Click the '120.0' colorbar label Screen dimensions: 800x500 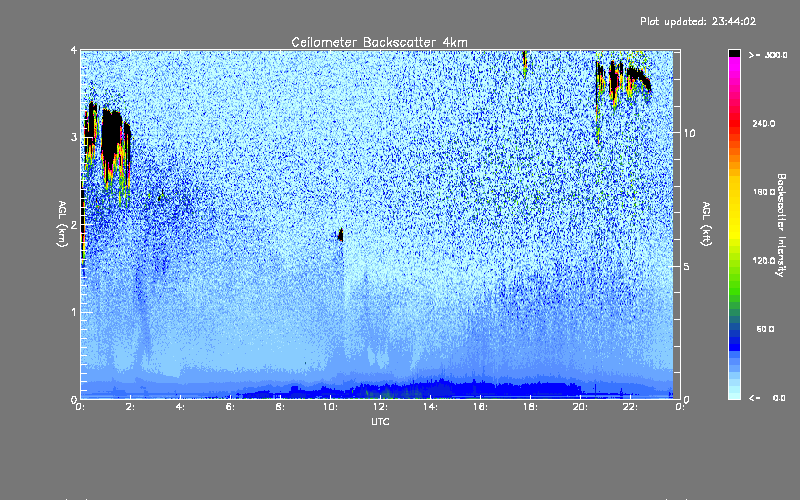click(764, 260)
